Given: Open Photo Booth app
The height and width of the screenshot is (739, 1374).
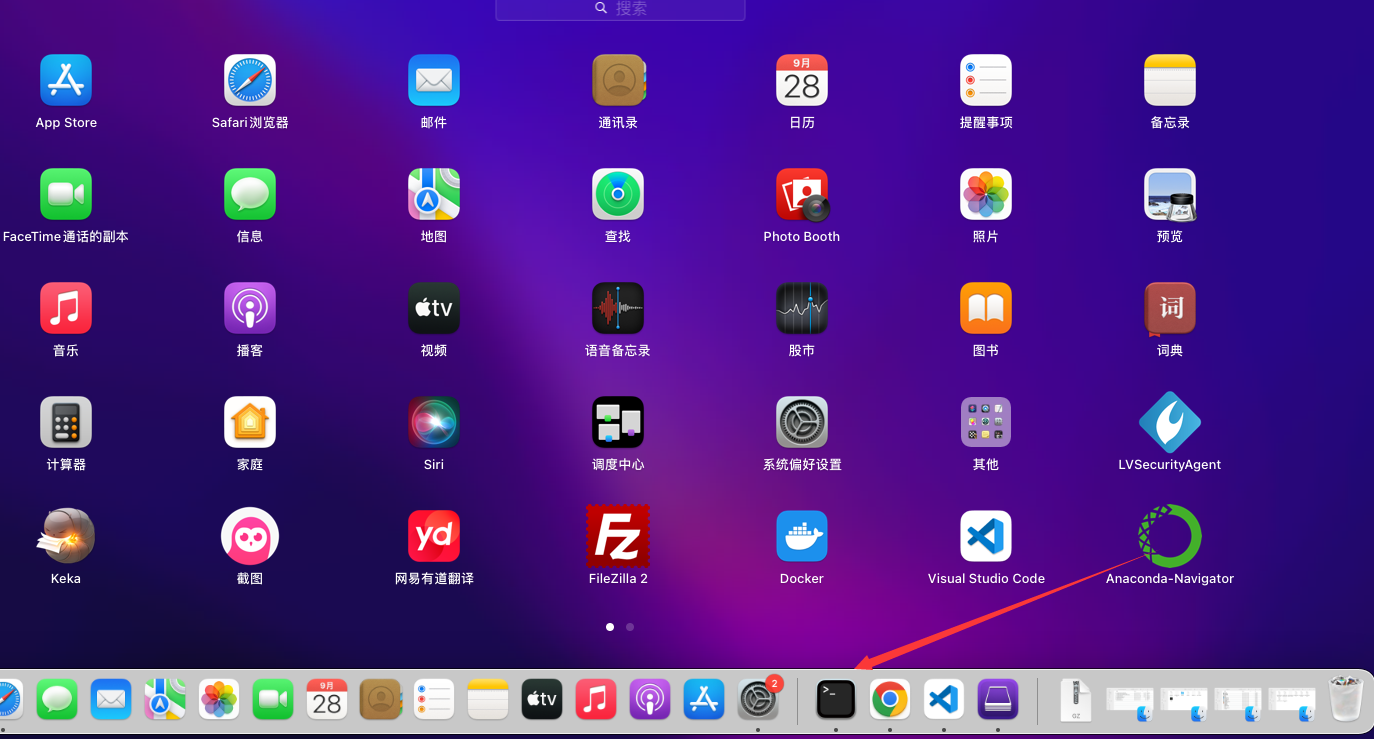Looking at the screenshot, I should click(x=802, y=194).
